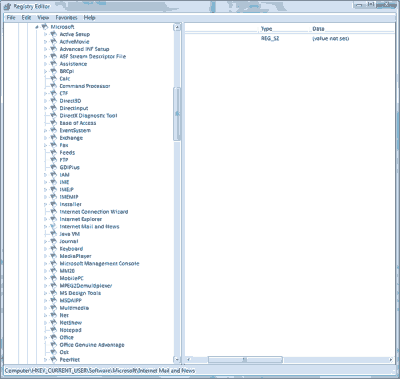Click the DirectInput folder icon
The image size is (400, 379).
[53, 108]
